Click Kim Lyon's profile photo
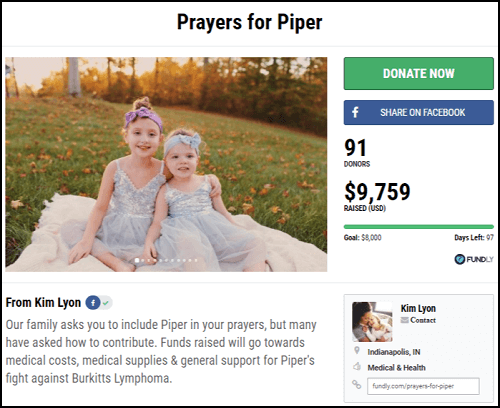 coord(372,322)
